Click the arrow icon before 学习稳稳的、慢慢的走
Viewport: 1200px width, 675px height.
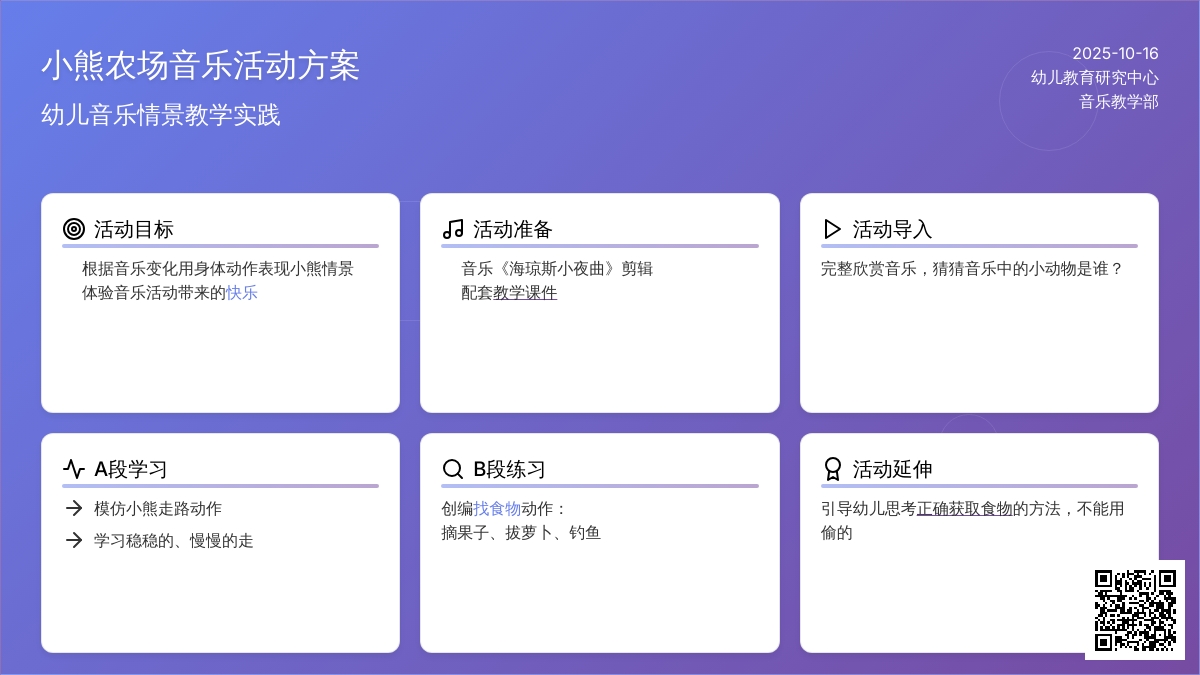pos(73,540)
